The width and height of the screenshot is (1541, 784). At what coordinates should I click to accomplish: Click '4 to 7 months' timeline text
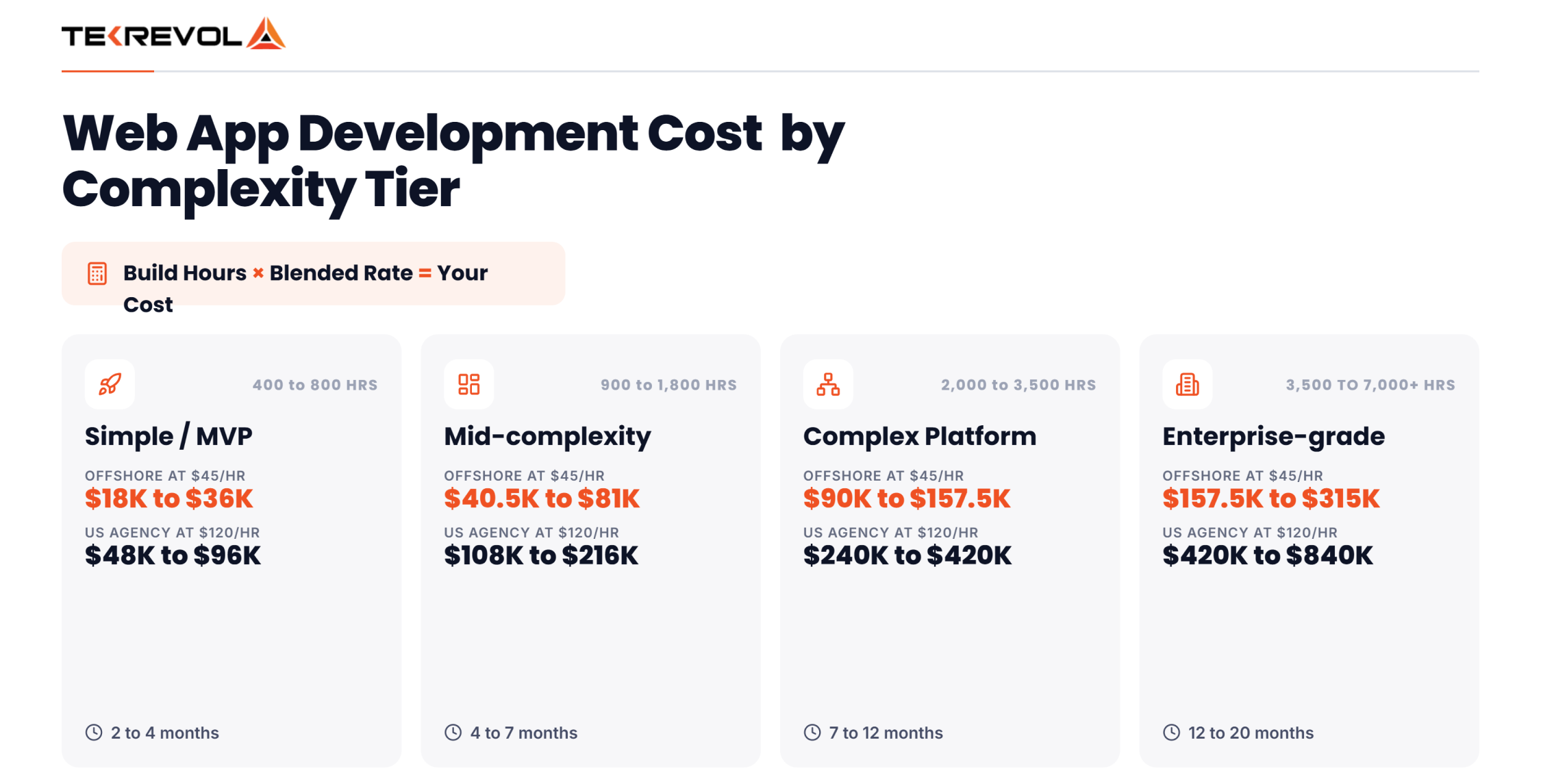coord(524,733)
